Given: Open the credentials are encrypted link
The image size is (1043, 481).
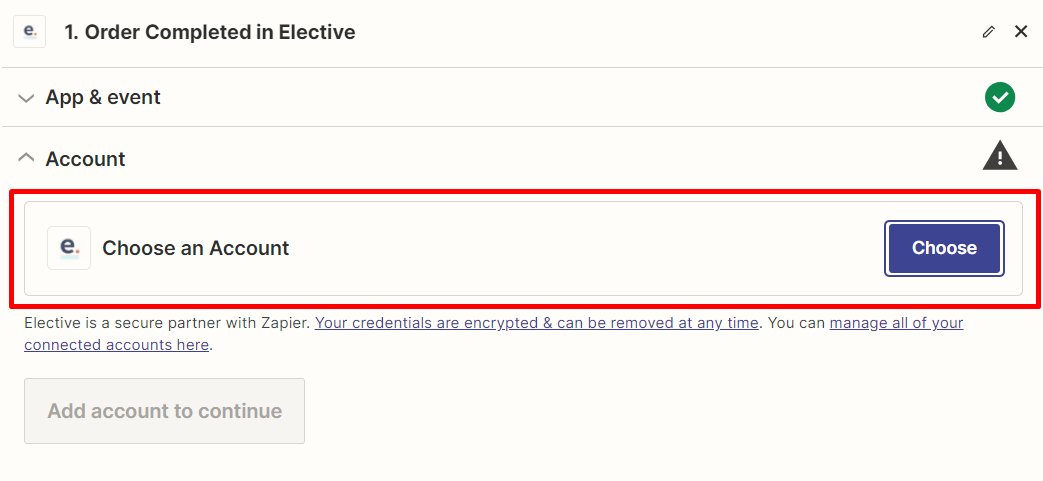Looking at the screenshot, I should (x=537, y=323).
